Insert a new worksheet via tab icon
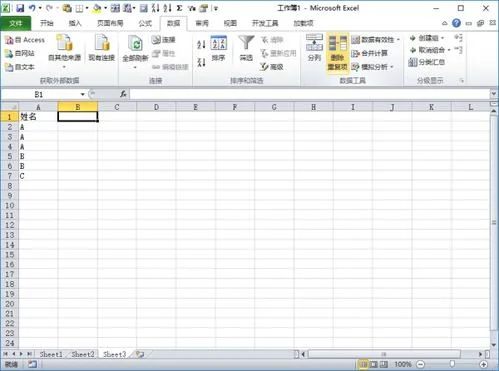 pyautogui.click(x=140, y=354)
